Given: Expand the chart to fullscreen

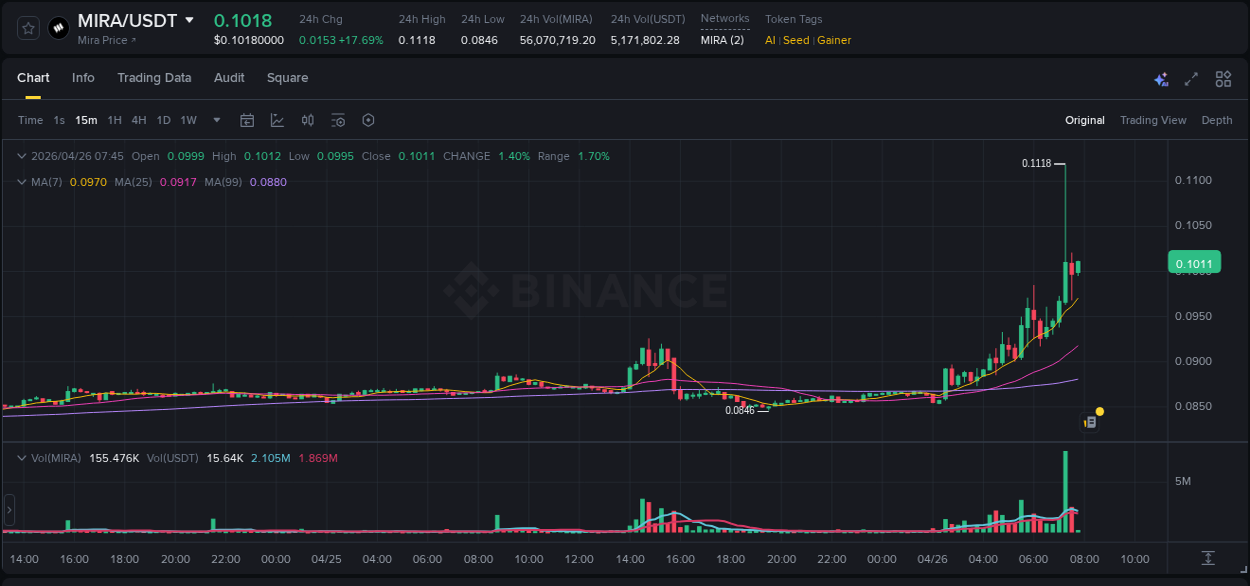Looking at the screenshot, I should (1191, 78).
